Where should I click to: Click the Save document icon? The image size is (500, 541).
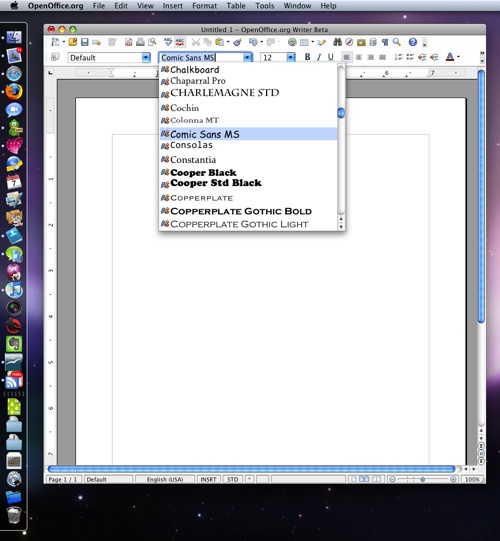coord(85,42)
